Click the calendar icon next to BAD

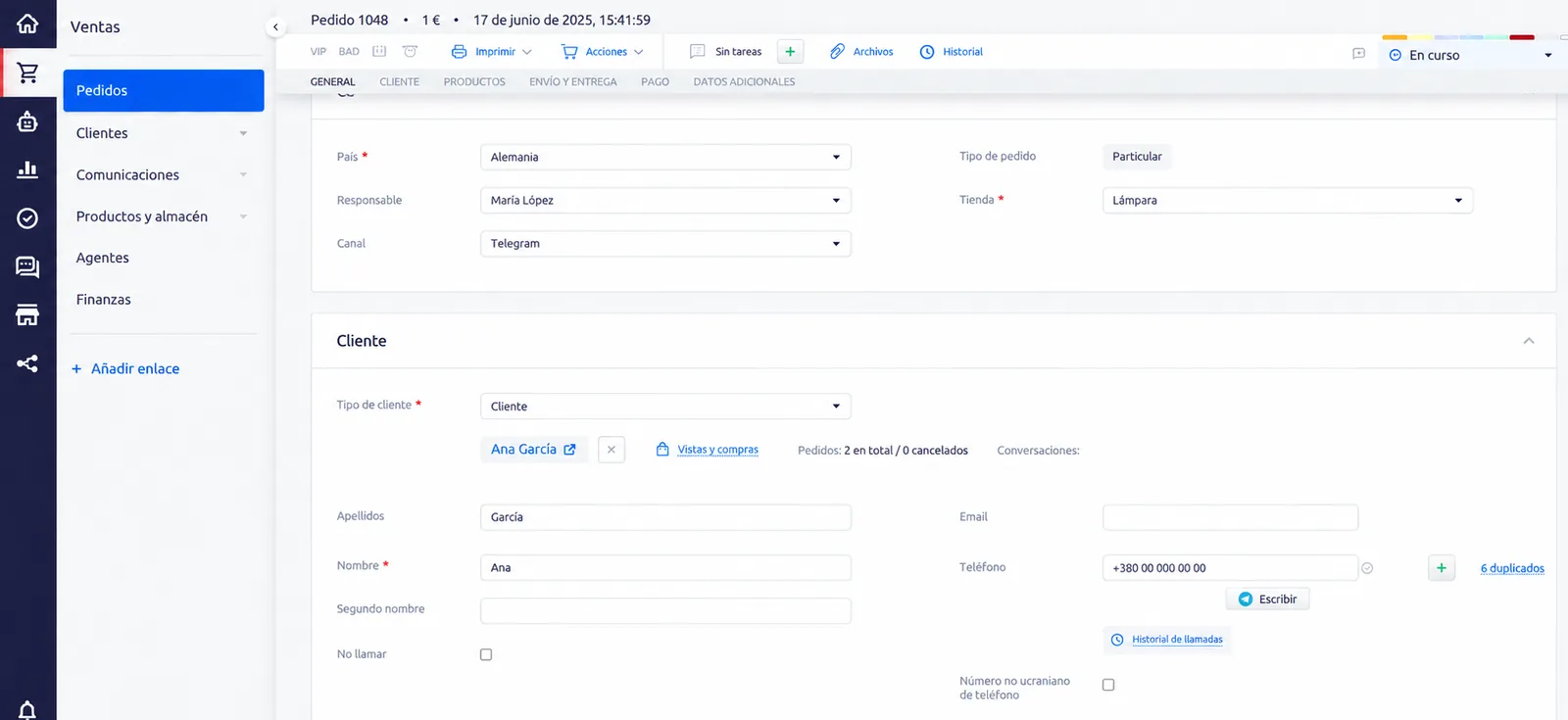[x=379, y=52]
